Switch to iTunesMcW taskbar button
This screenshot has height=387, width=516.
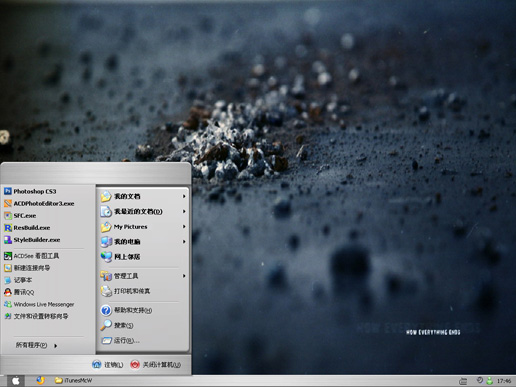tap(73, 380)
